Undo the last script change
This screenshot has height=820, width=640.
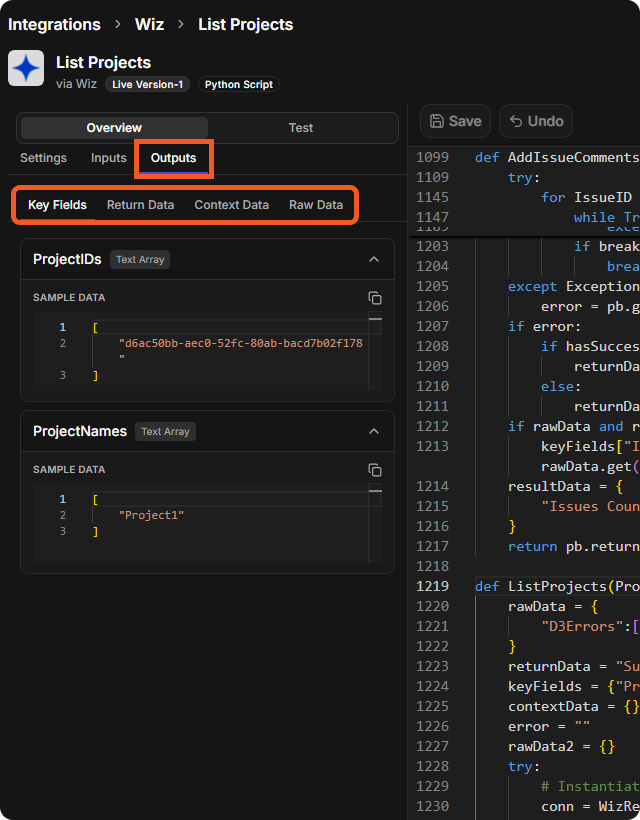coord(536,121)
